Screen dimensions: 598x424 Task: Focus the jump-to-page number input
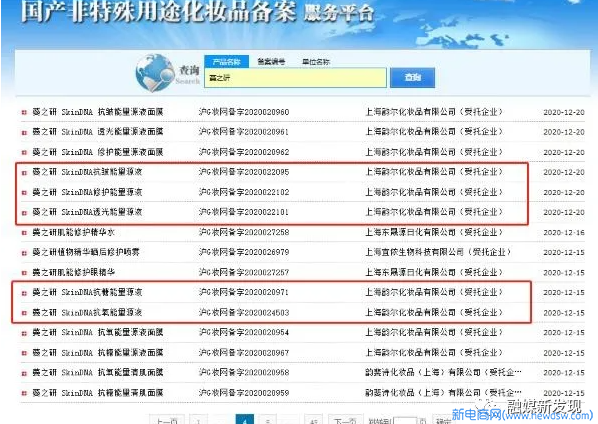[x=405, y=421]
